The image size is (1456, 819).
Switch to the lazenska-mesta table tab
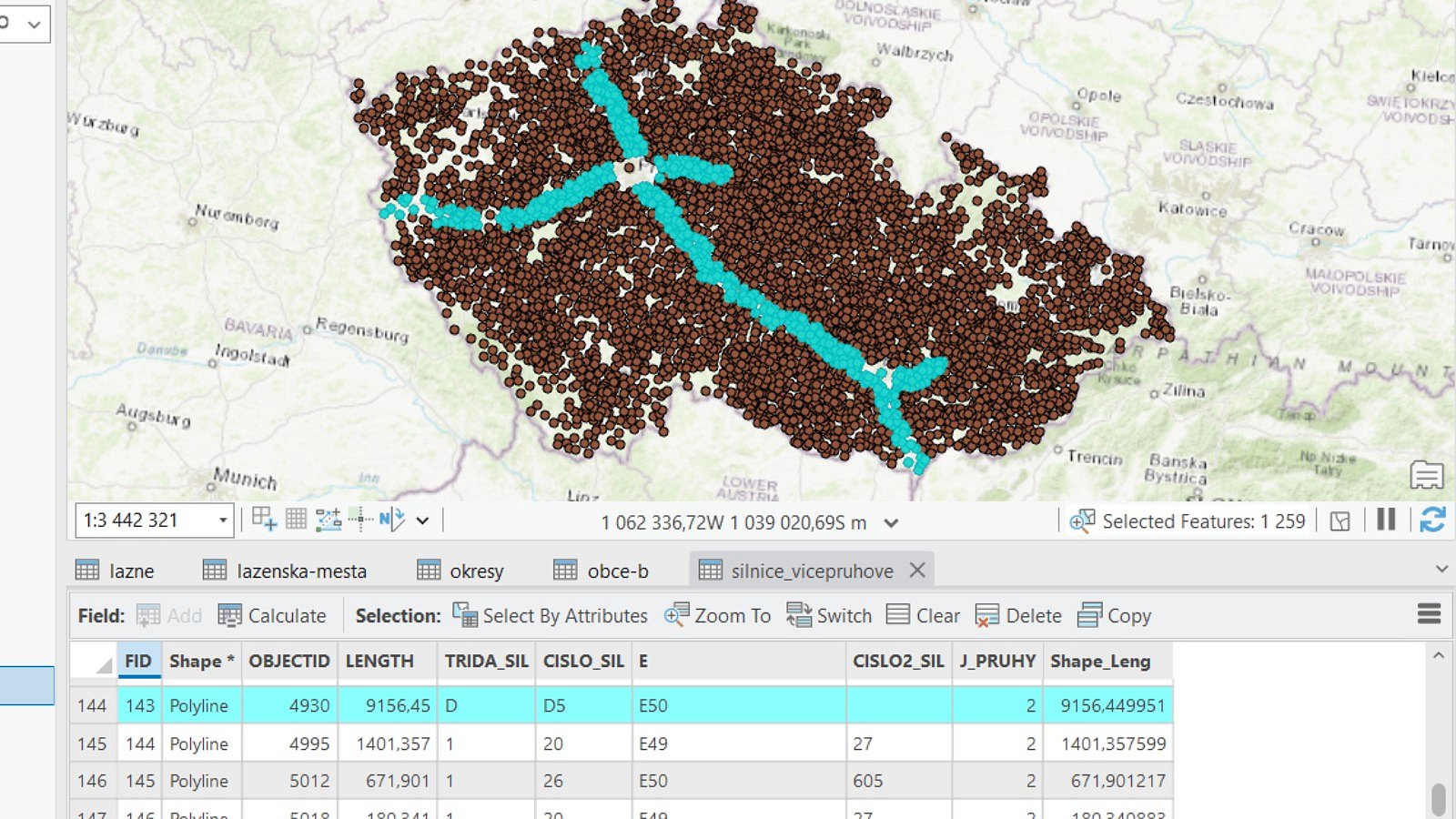click(x=285, y=571)
